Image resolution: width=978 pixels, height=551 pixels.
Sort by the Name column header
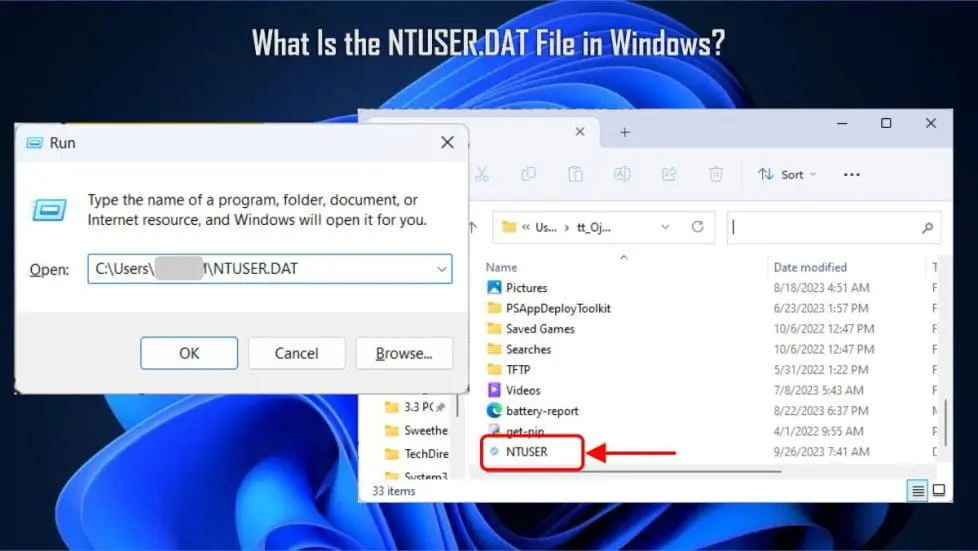click(501, 267)
